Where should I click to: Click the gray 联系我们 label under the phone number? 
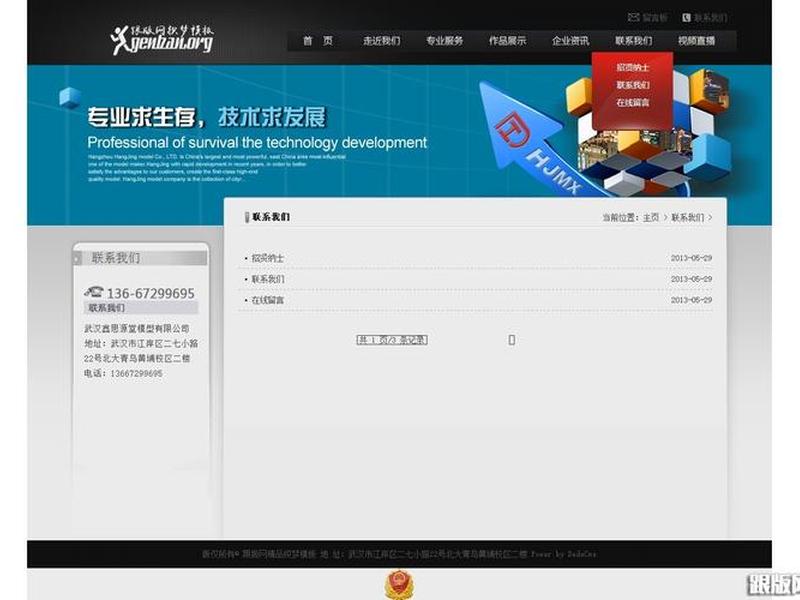141,308
